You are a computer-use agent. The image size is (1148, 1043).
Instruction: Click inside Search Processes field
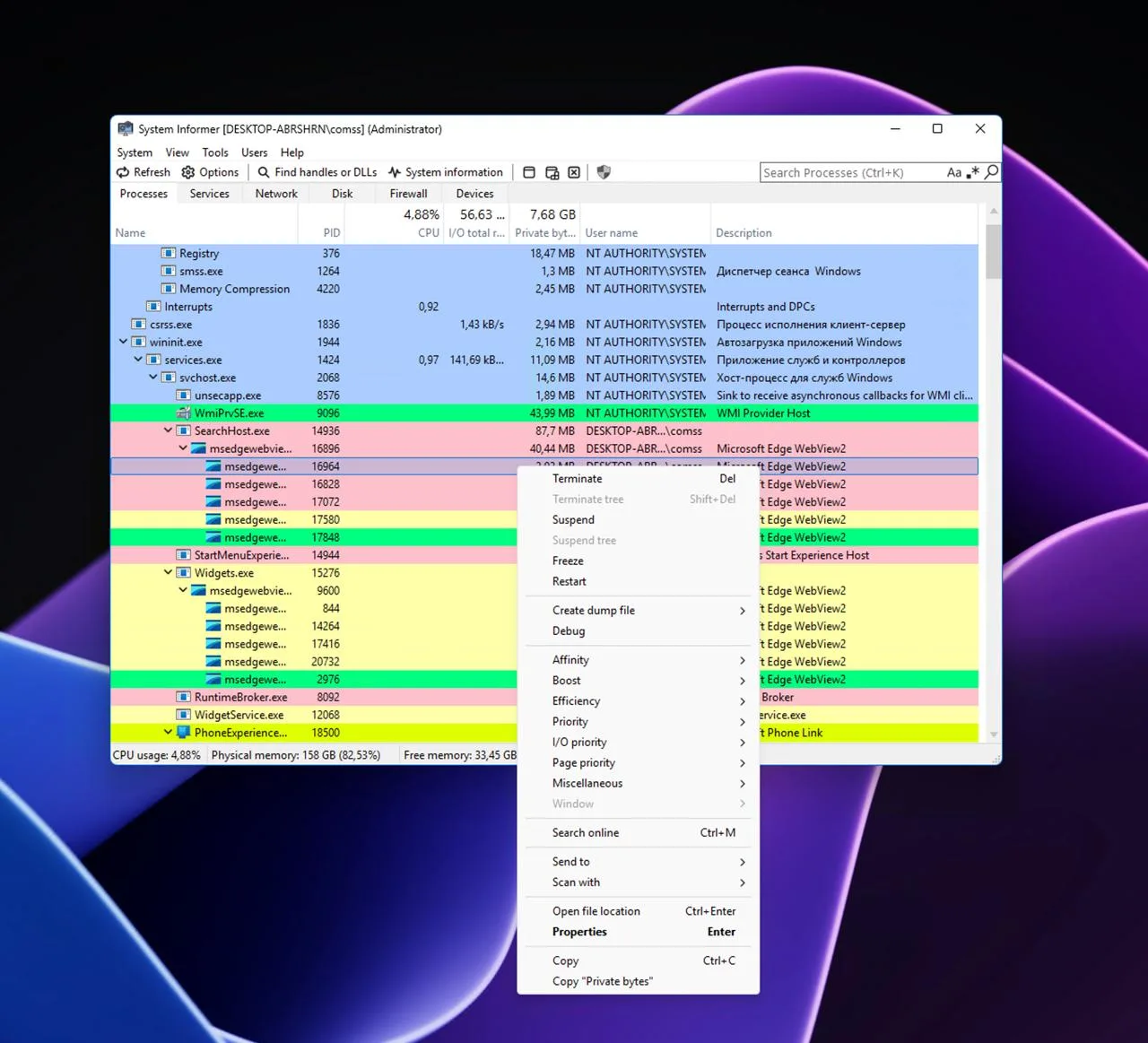(852, 172)
